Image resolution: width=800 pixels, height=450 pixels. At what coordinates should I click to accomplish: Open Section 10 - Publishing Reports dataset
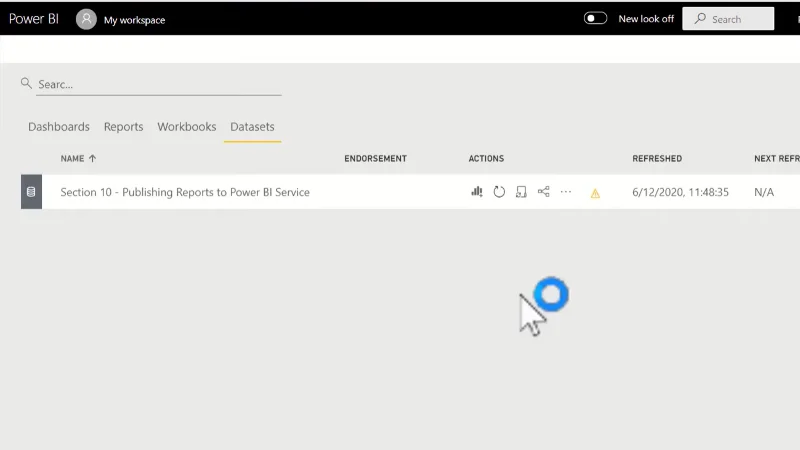click(185, 192)
